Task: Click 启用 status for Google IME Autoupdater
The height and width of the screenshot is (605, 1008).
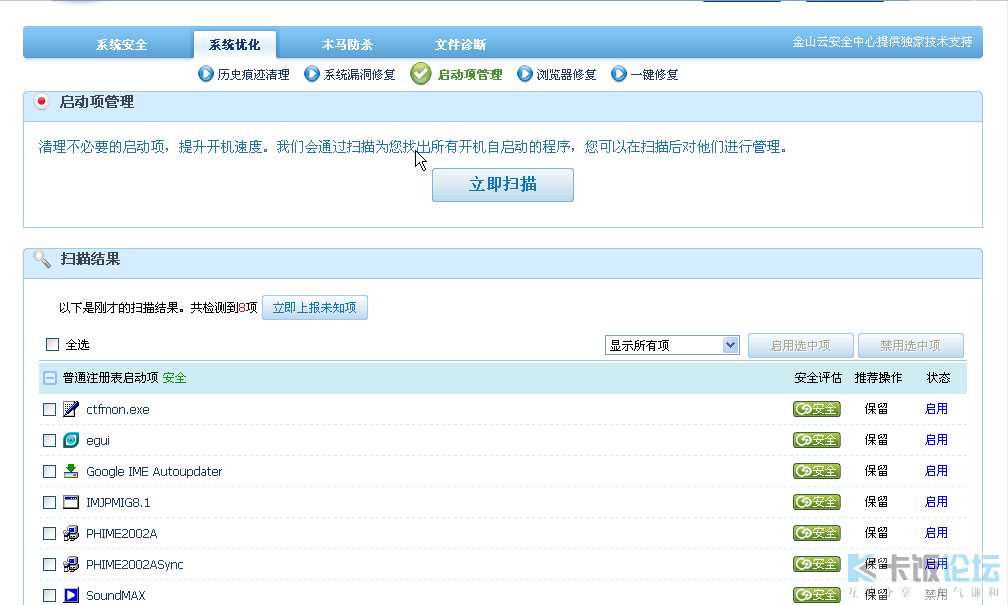Action: pos(936,471)
